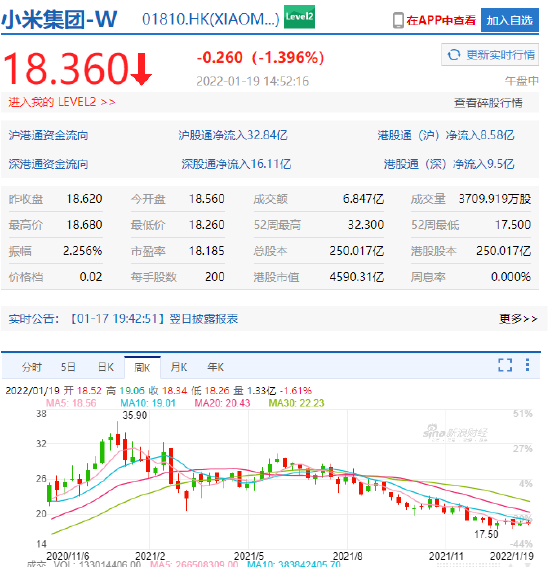Open the fullscreen chart icon
The height and width of the screenshot is (567, 550).
(x=505, y=365)
